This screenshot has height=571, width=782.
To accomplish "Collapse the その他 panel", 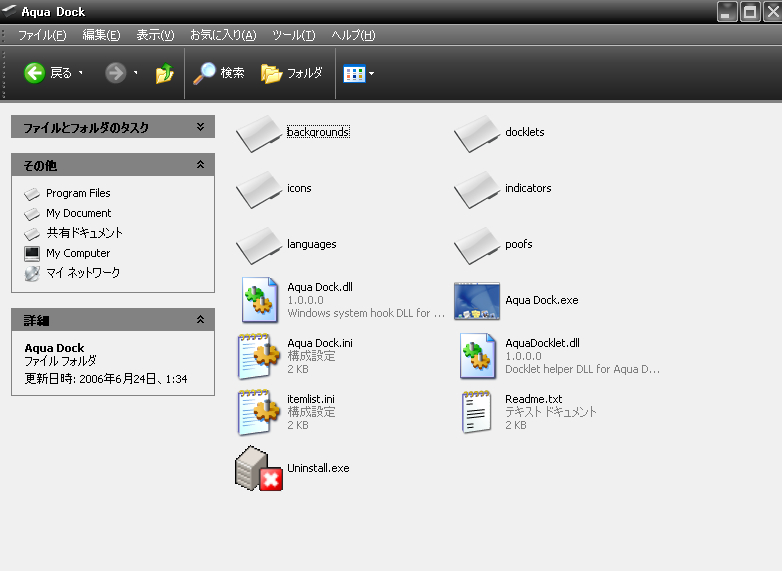I will click(200, 164).
